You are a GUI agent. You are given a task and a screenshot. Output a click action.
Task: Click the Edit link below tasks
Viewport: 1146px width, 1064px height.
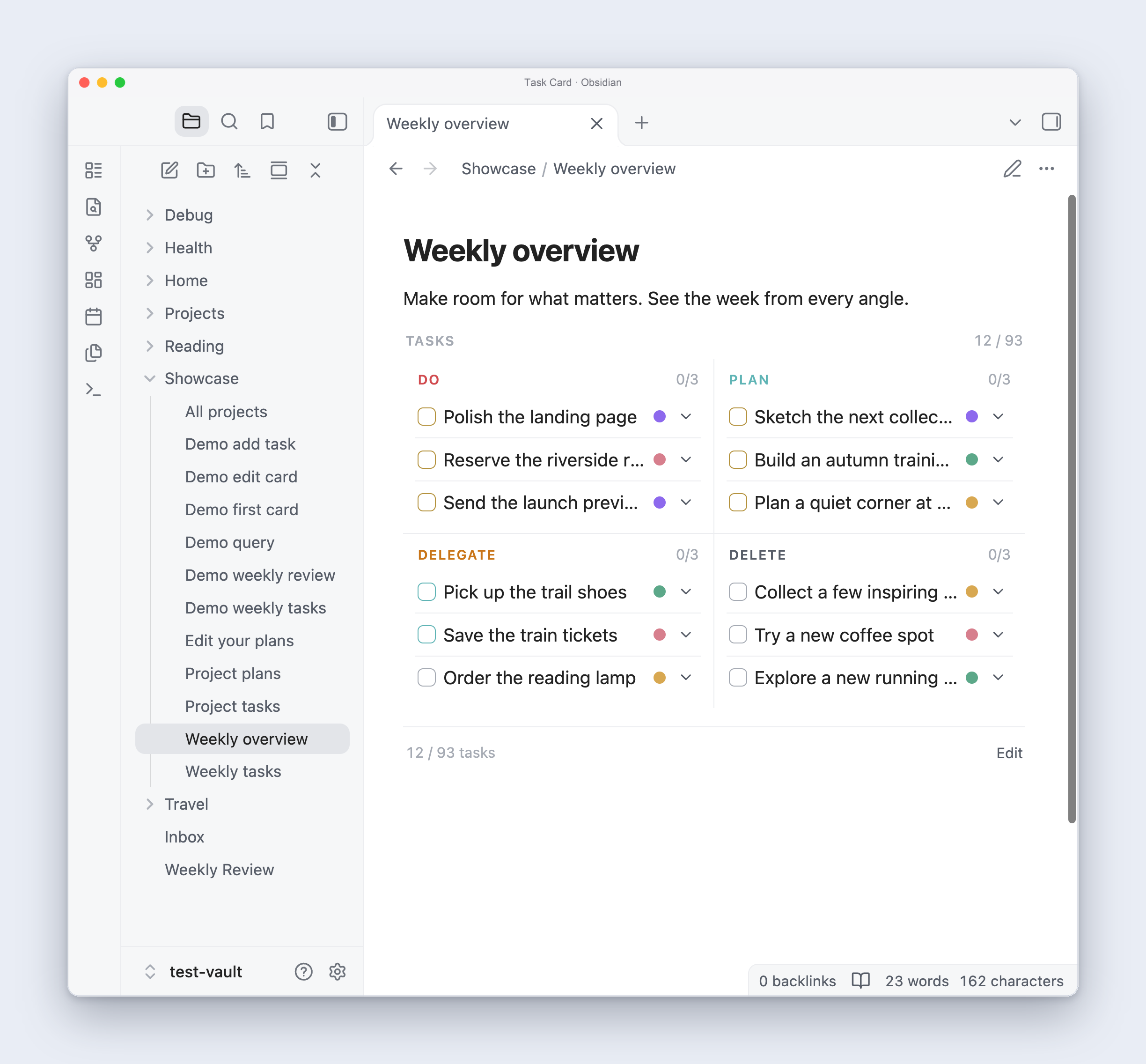1009,753
